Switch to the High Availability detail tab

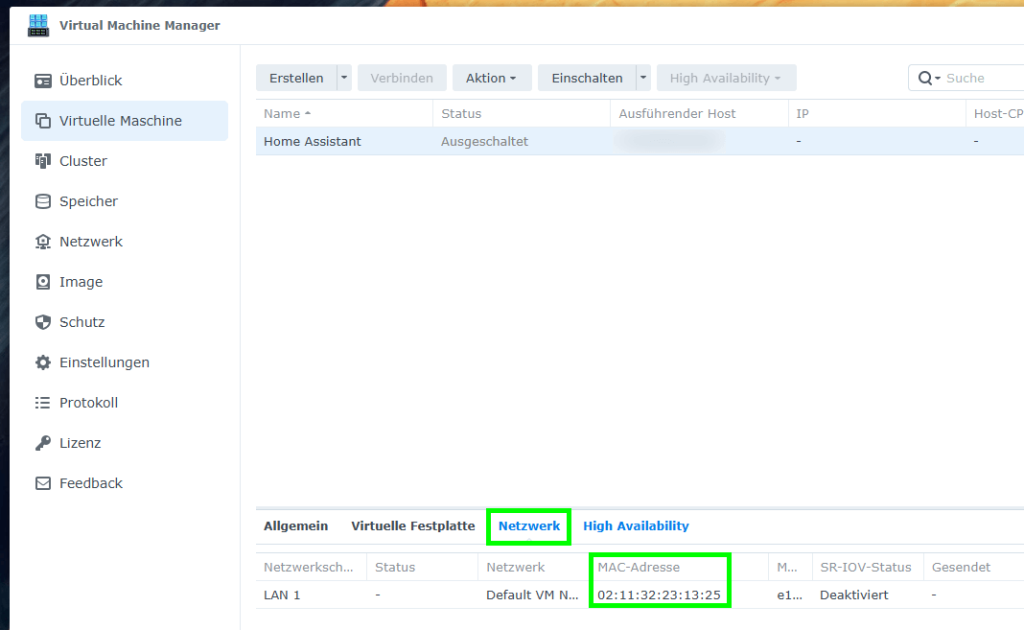click(636, 525)
